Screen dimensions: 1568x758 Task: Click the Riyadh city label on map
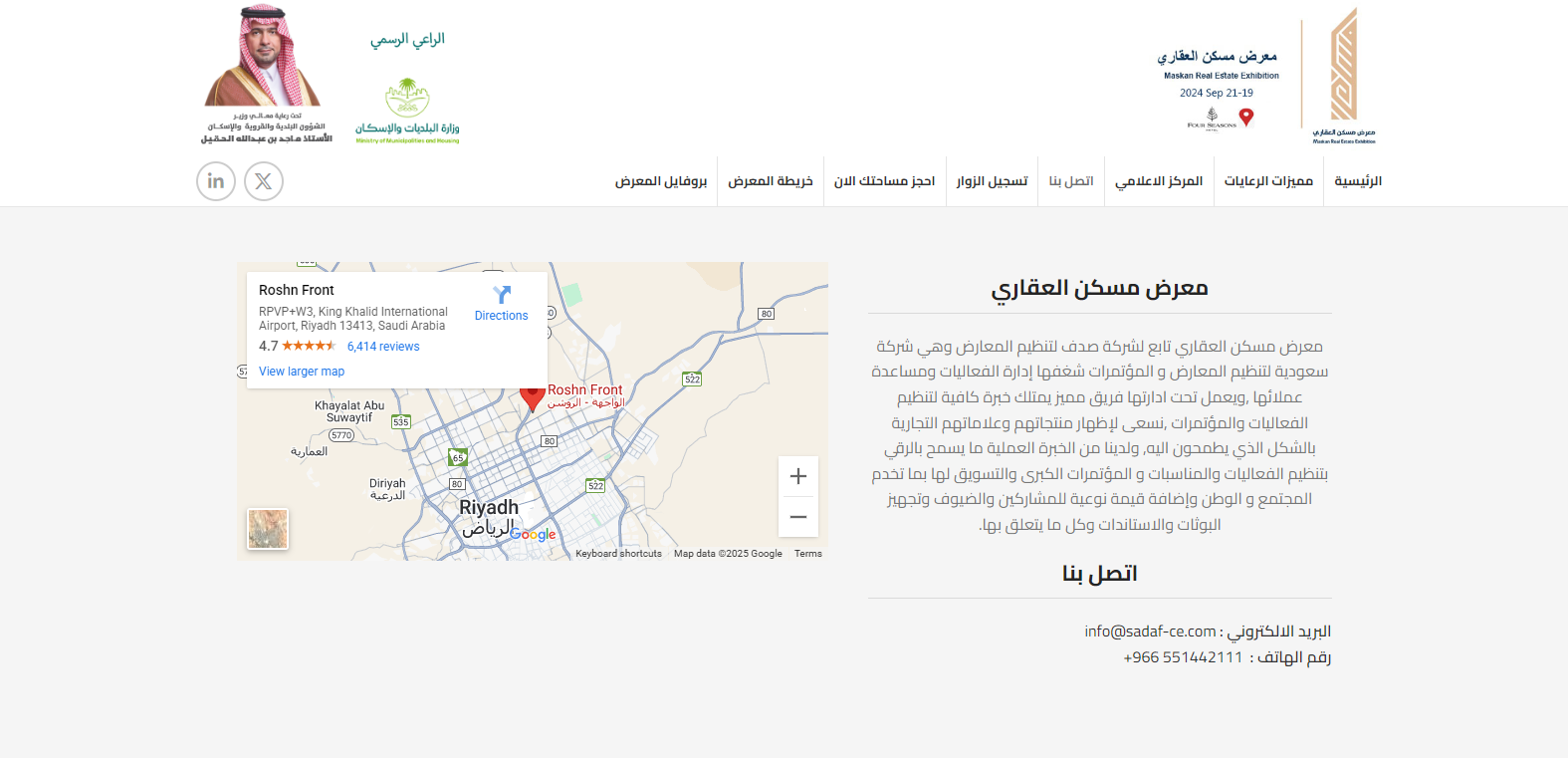pyautogui.click(x=489, y=507)
